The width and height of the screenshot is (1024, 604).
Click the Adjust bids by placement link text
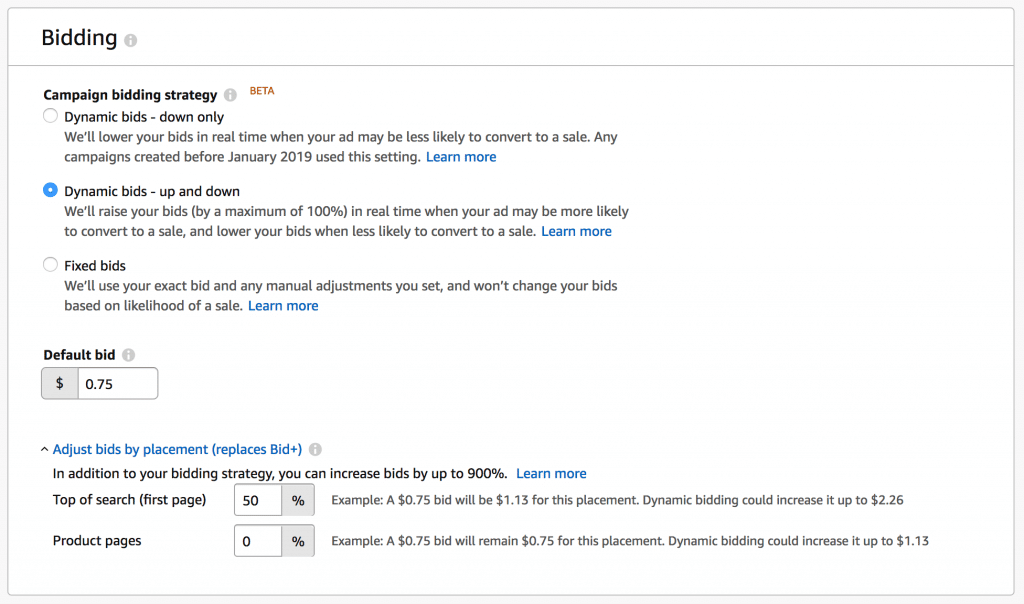[x=178, y=450]
